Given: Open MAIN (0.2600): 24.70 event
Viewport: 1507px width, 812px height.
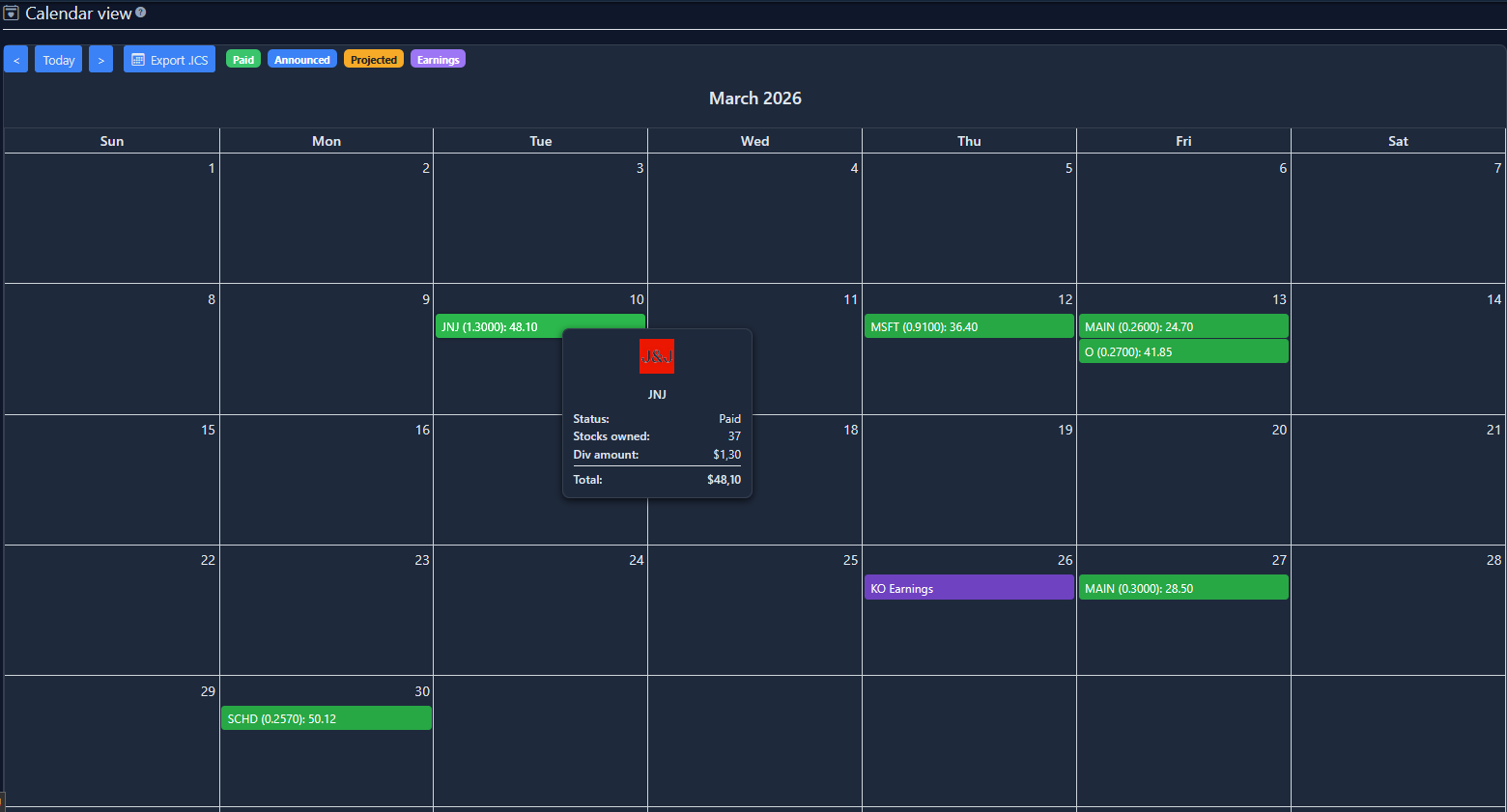Looking at the screenshot, I should point(1183,326).
